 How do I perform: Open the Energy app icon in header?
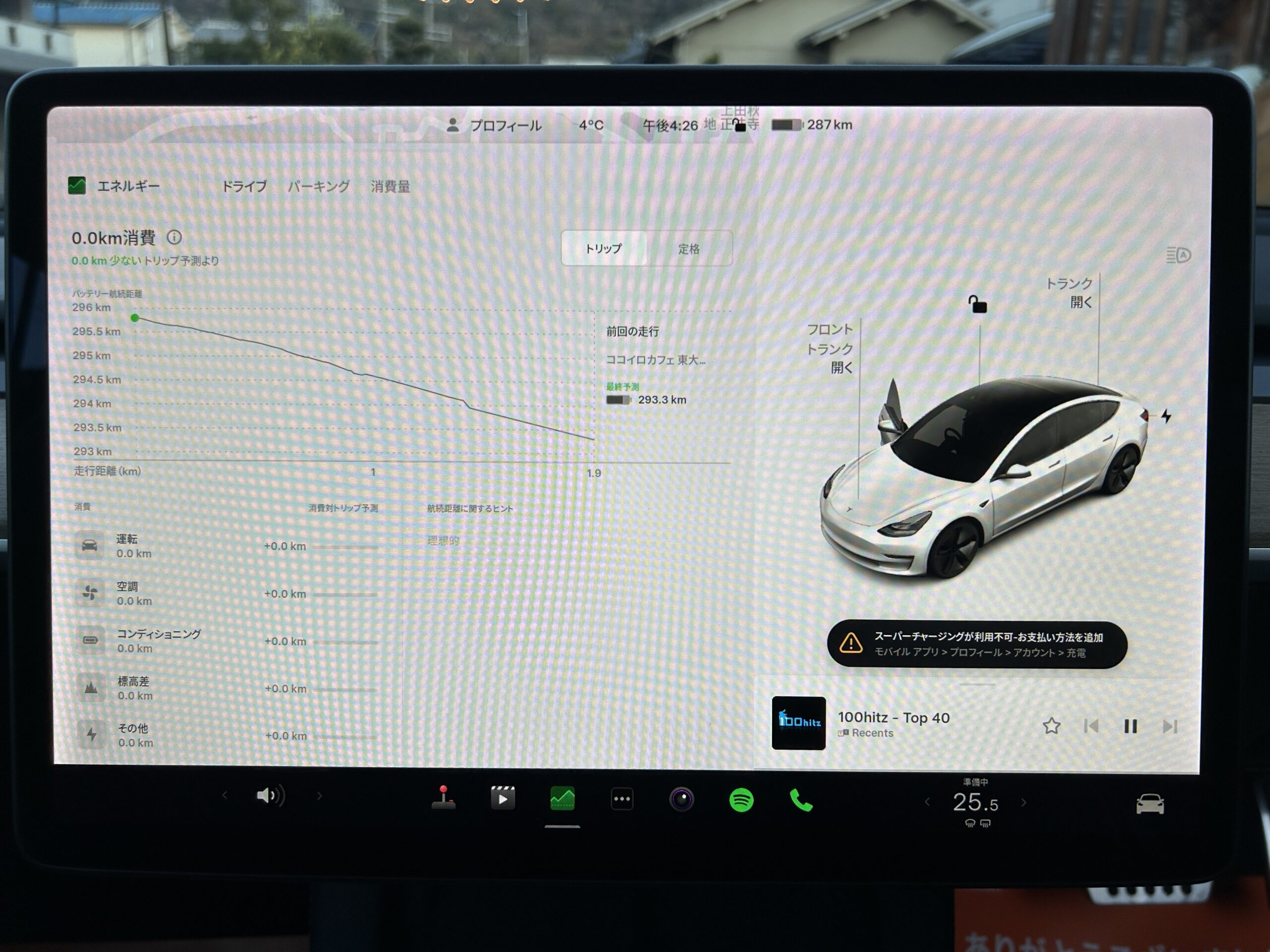(77, 185)
